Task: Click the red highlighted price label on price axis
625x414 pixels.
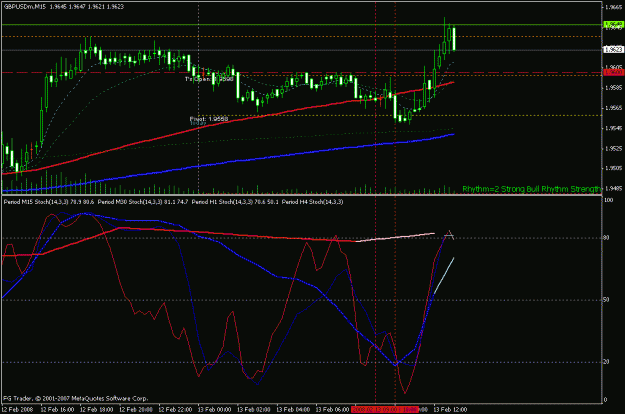Action: (x=613, y=72)
